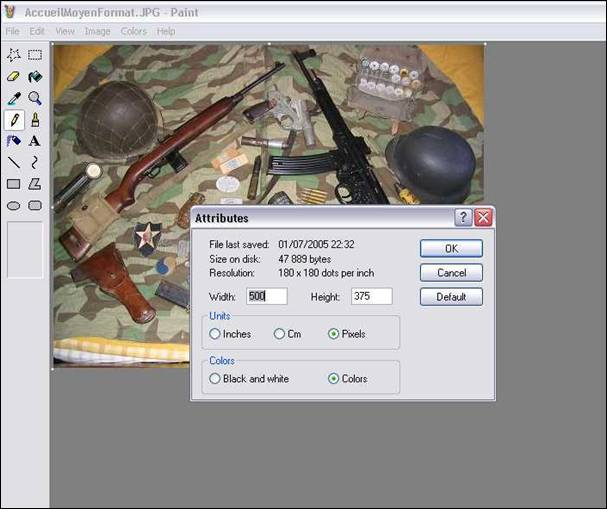The image size is (607, 509).
Task: Select the Pencil tool
Action: tap(14, 120)
